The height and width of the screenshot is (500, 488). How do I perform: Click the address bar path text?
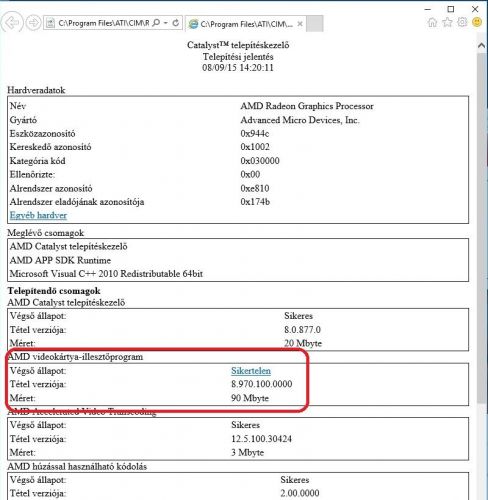click(104, 23)
